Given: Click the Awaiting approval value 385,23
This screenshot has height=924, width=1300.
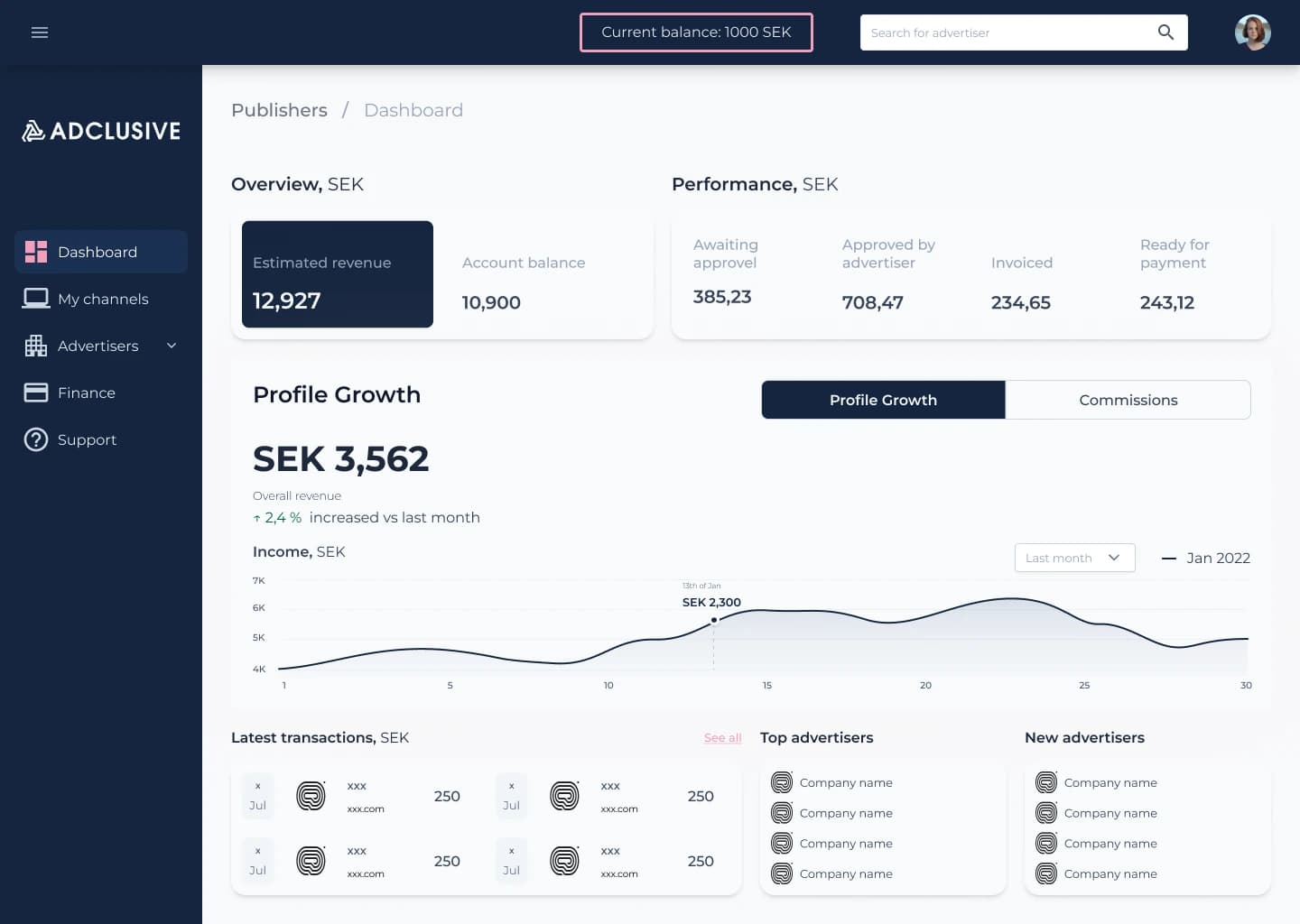Looking at the screenshot, I should pos(722,297).
